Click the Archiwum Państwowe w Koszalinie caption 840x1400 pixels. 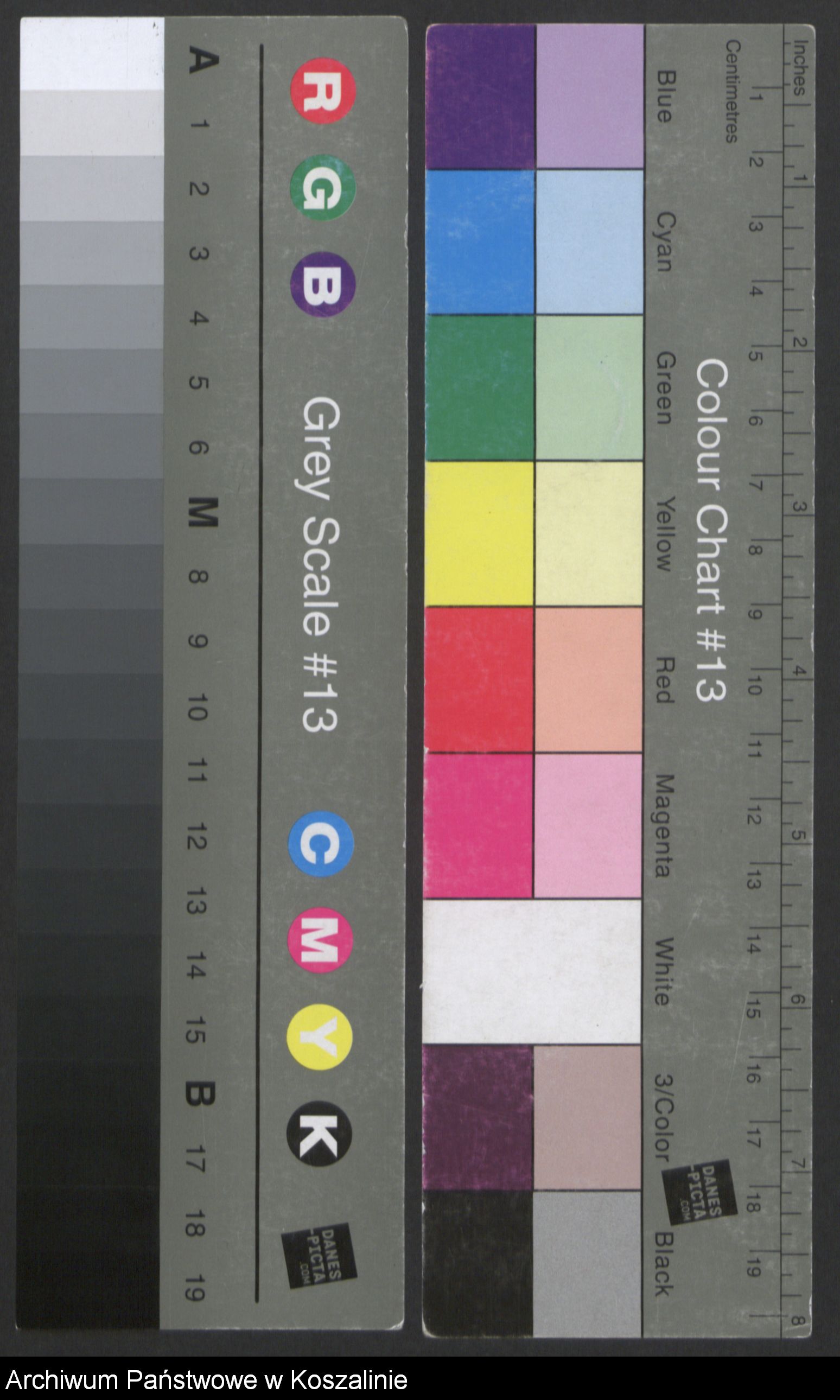tap(207, 1380)
